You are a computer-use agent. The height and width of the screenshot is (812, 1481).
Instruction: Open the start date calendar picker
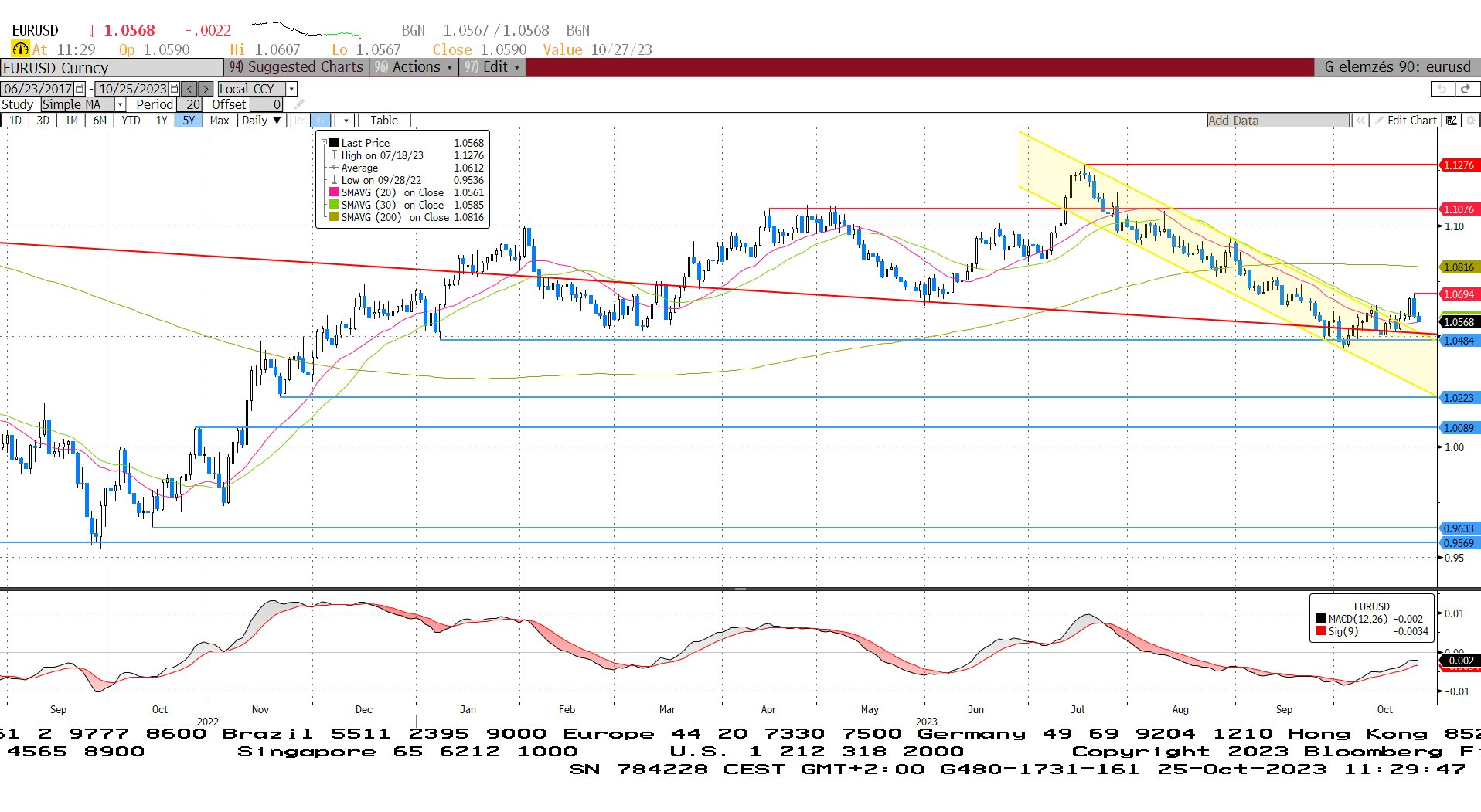80,89
